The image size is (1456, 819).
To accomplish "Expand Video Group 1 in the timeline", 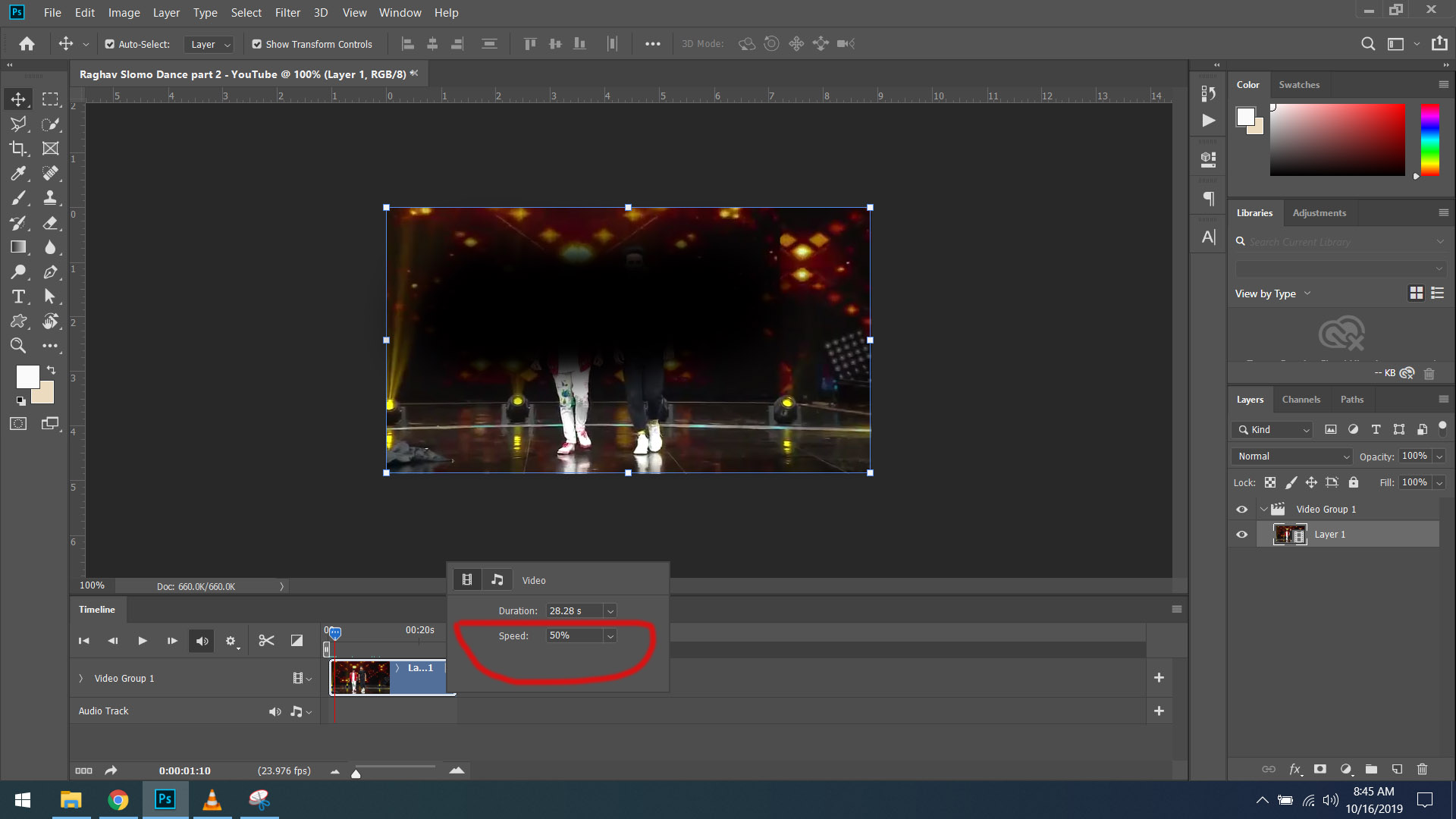I will [81, 678].
